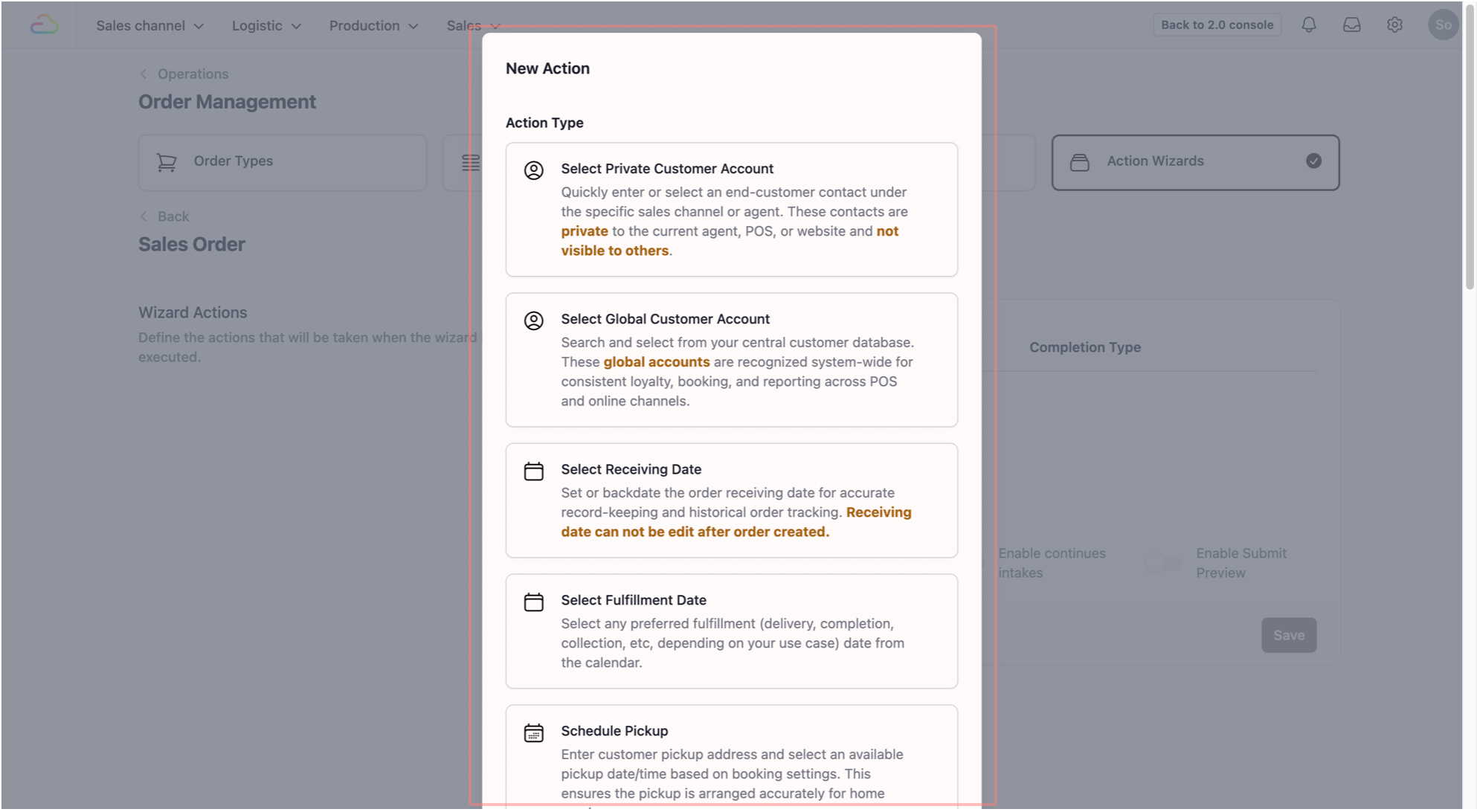Open the inbox tray icon
Image resolution: width=1477 pixels, height=812 pixels.
pos(1351,25)
